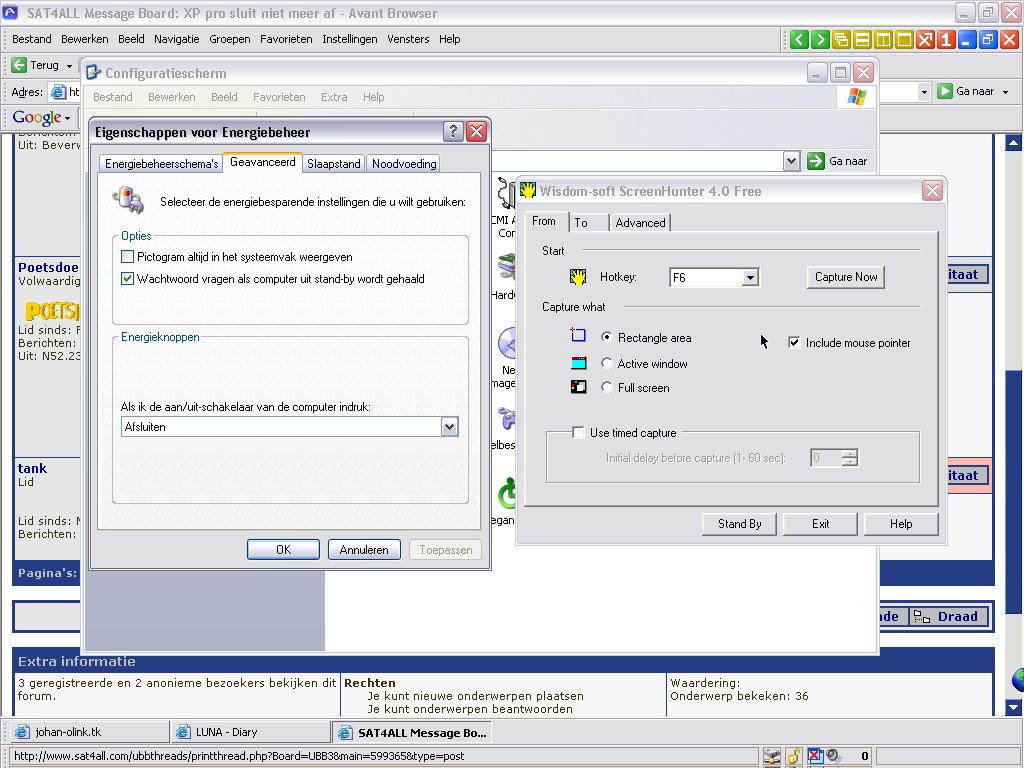The height and width of the screenshot is (768, 1024).
Task: Open the Afsluiten power button action dropdown
Action: point(449,427)
